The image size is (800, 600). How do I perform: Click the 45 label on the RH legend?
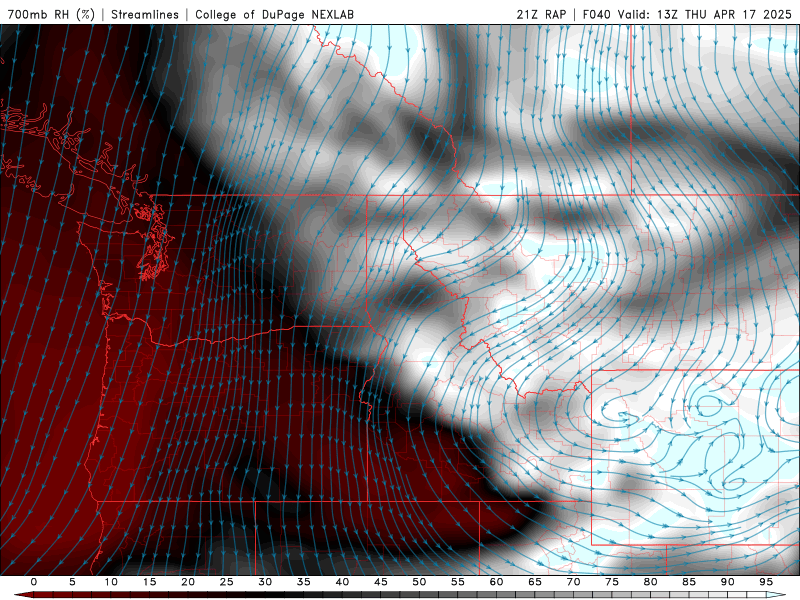381,582
